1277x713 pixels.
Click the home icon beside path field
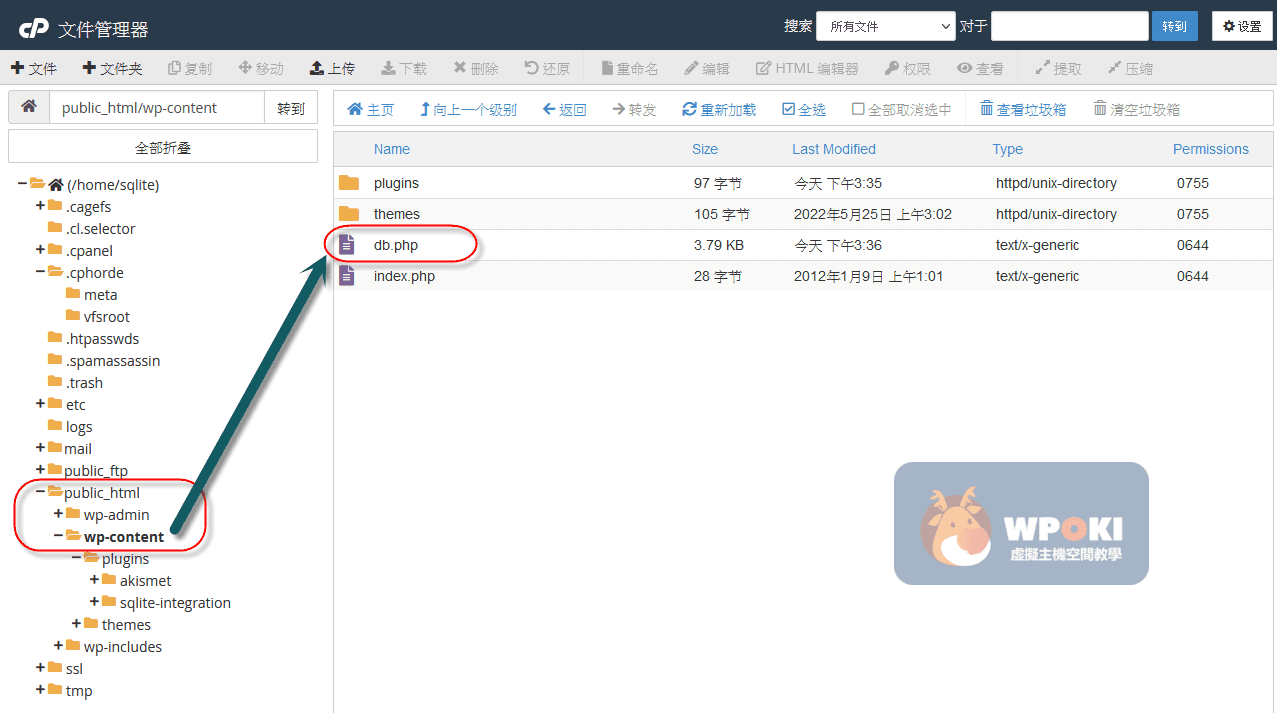[x=29, y=107]
